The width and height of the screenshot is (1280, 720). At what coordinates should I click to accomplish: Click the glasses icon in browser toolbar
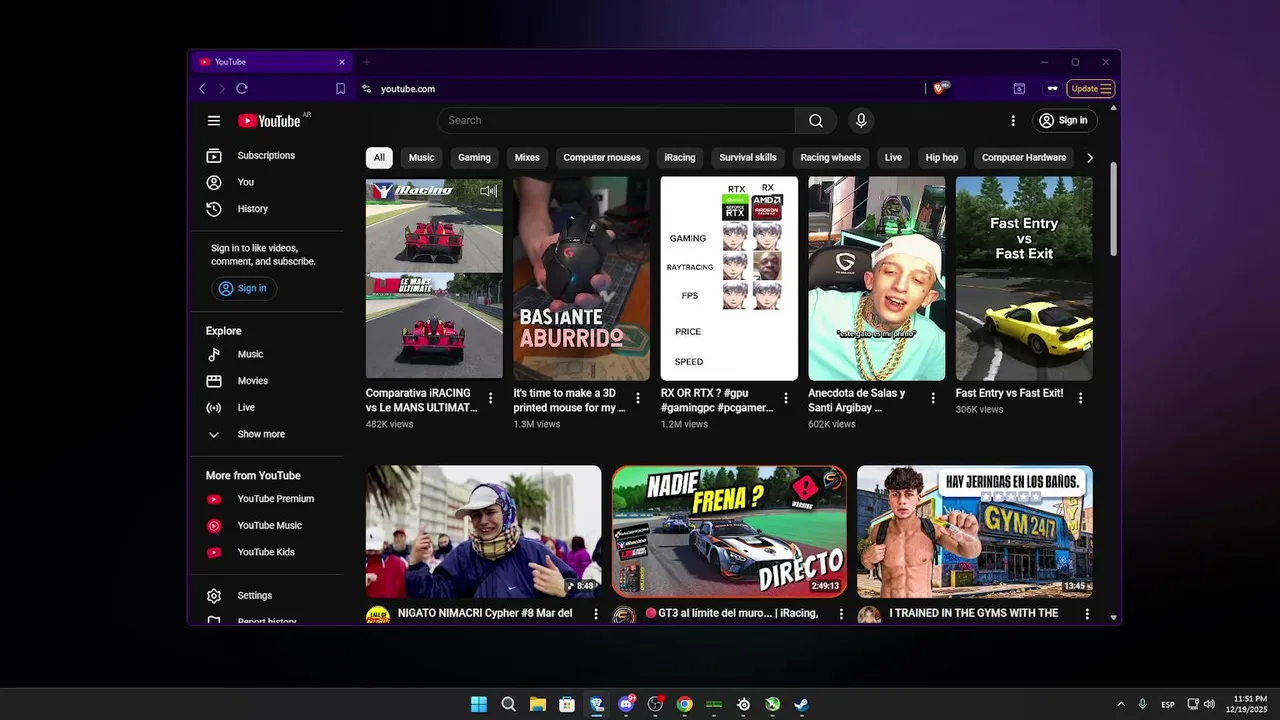point(1052,89)
